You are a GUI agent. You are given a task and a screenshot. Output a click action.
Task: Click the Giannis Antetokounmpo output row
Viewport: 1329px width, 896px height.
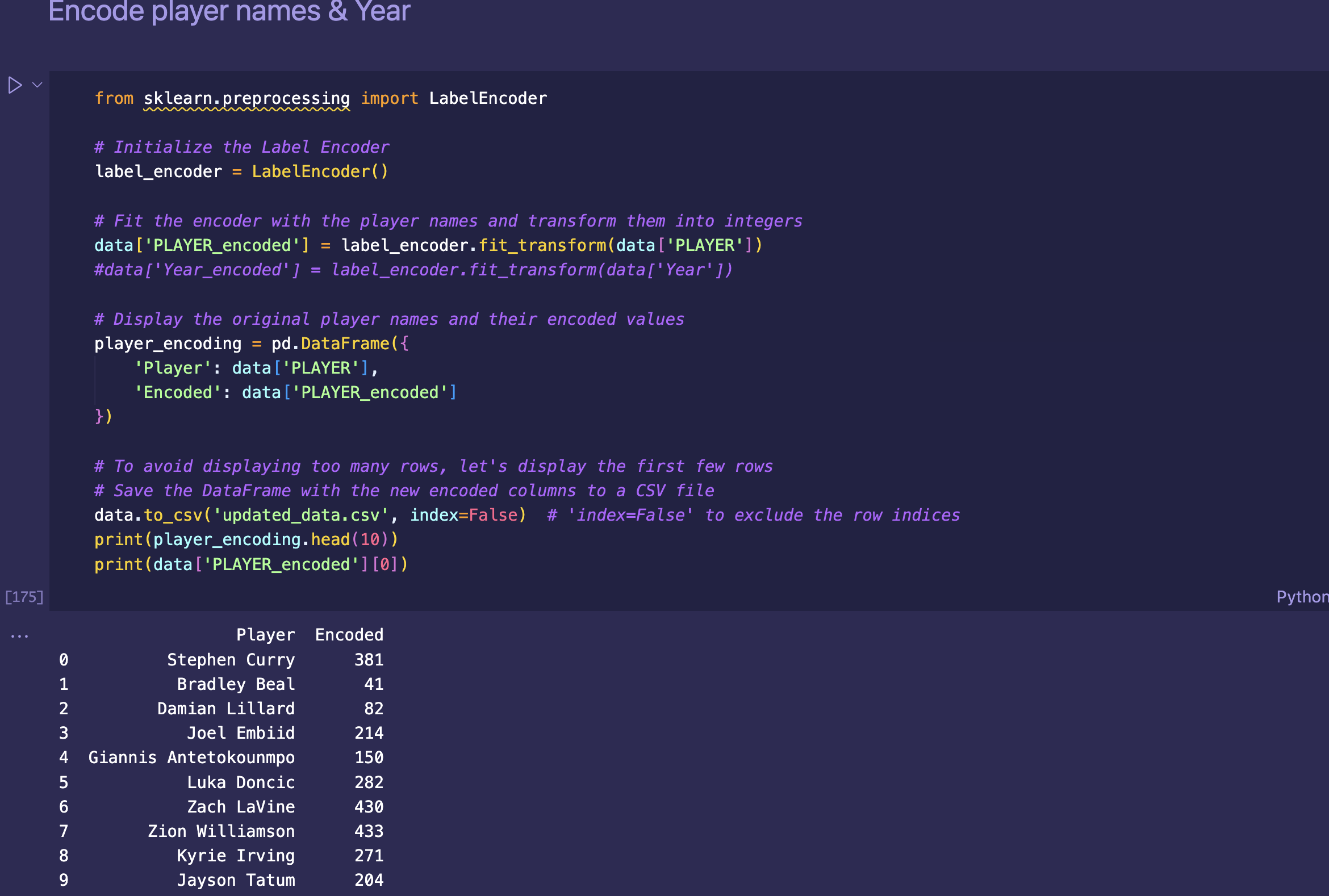191,757
